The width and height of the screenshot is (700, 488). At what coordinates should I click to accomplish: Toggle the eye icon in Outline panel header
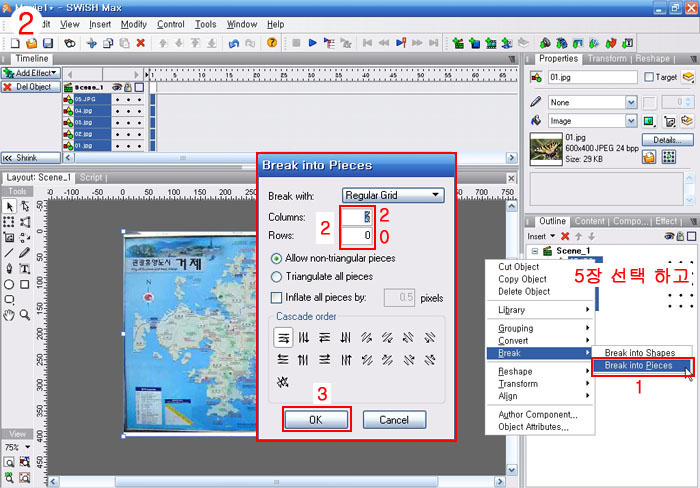pos(669,236)
